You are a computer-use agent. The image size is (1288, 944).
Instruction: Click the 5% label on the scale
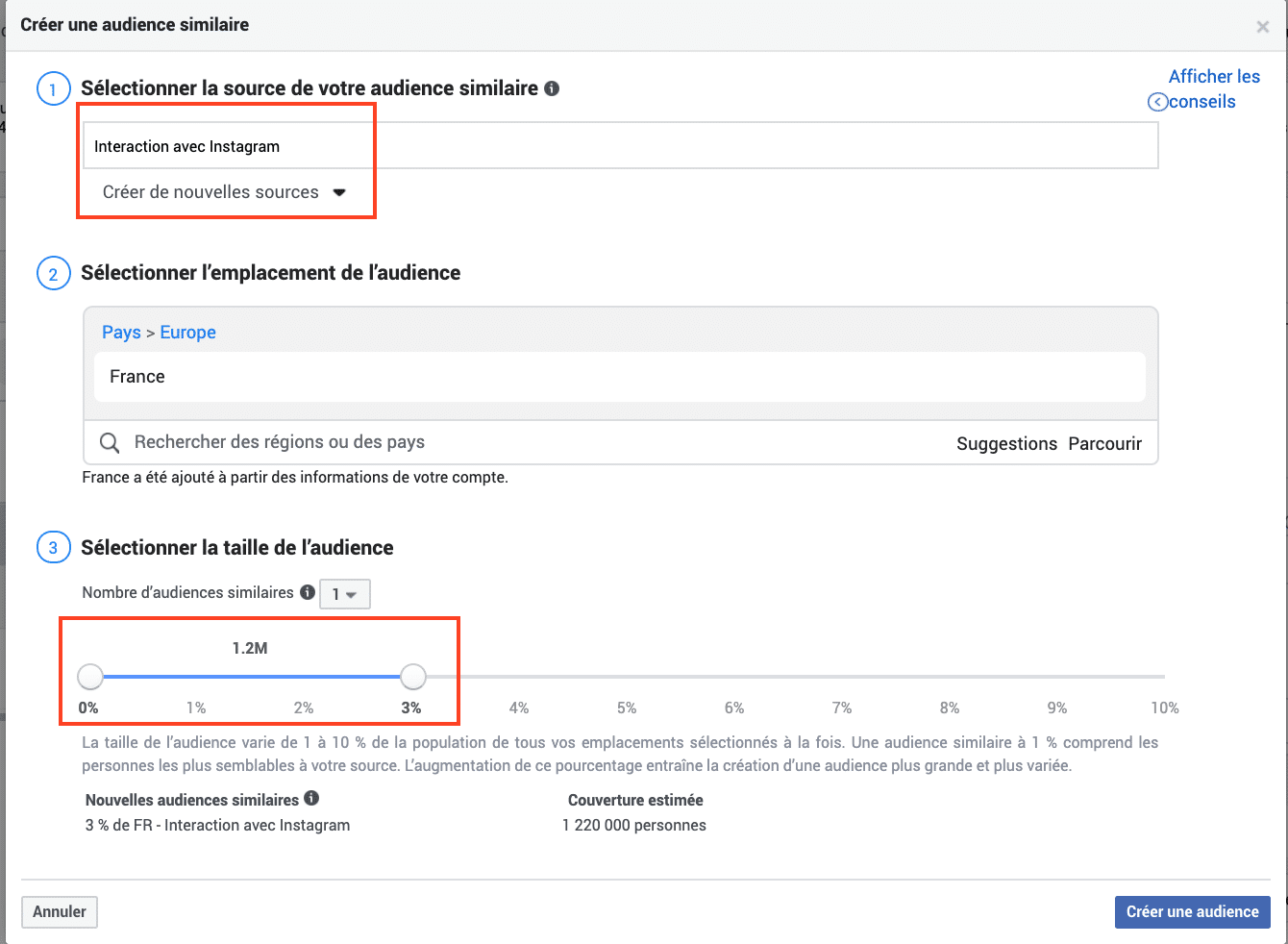[x=627, y=708]
